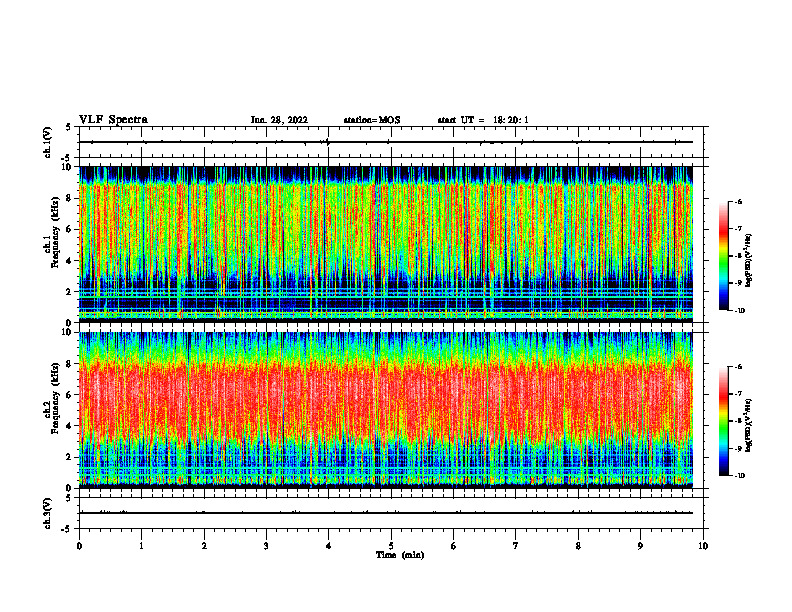Image resolution: width=792 pixels, height=612 pixels.
Task: Click the "Time (min)" x-axis label
Action: (400, 555)
